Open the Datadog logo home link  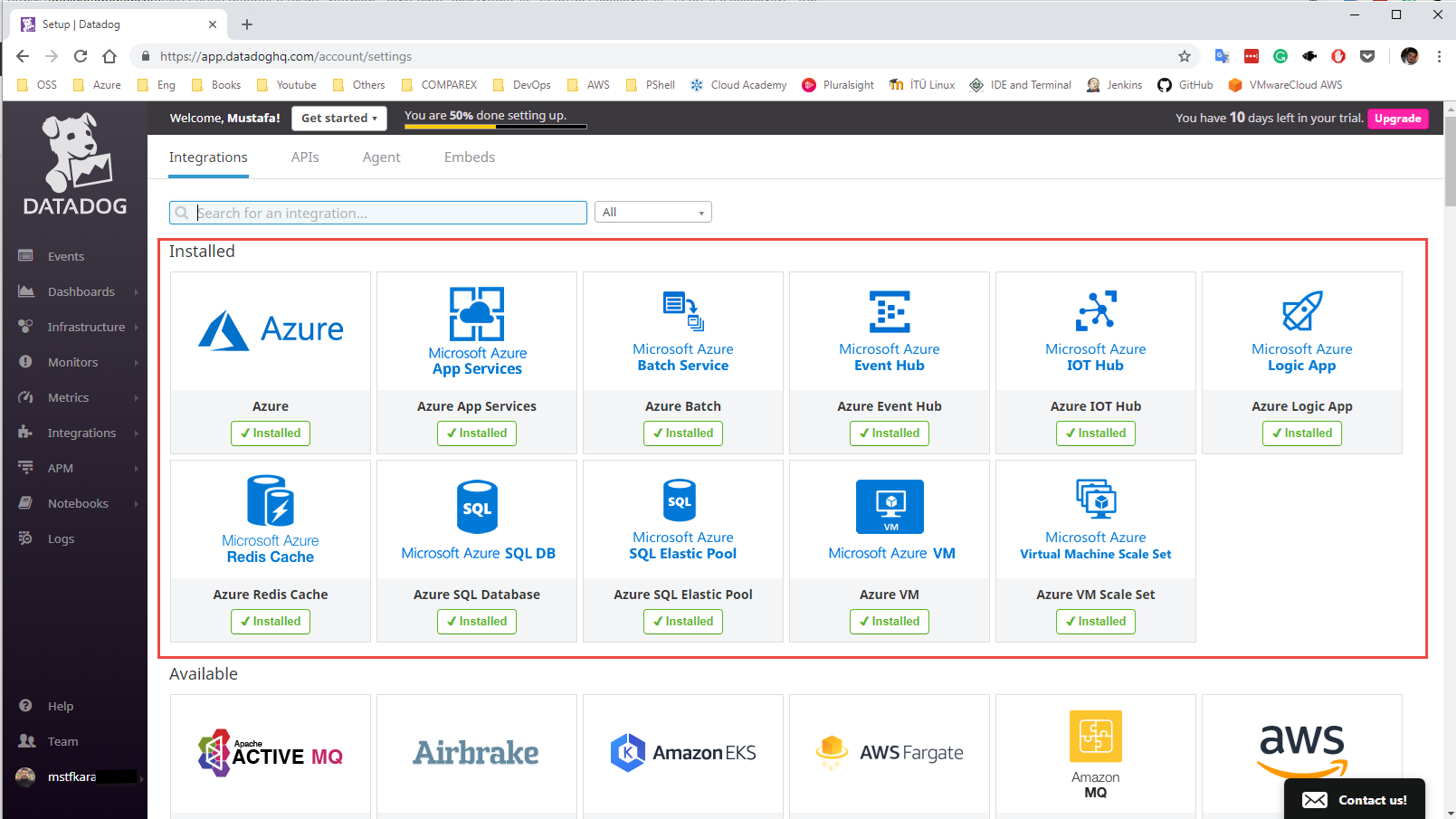point(75,165)
